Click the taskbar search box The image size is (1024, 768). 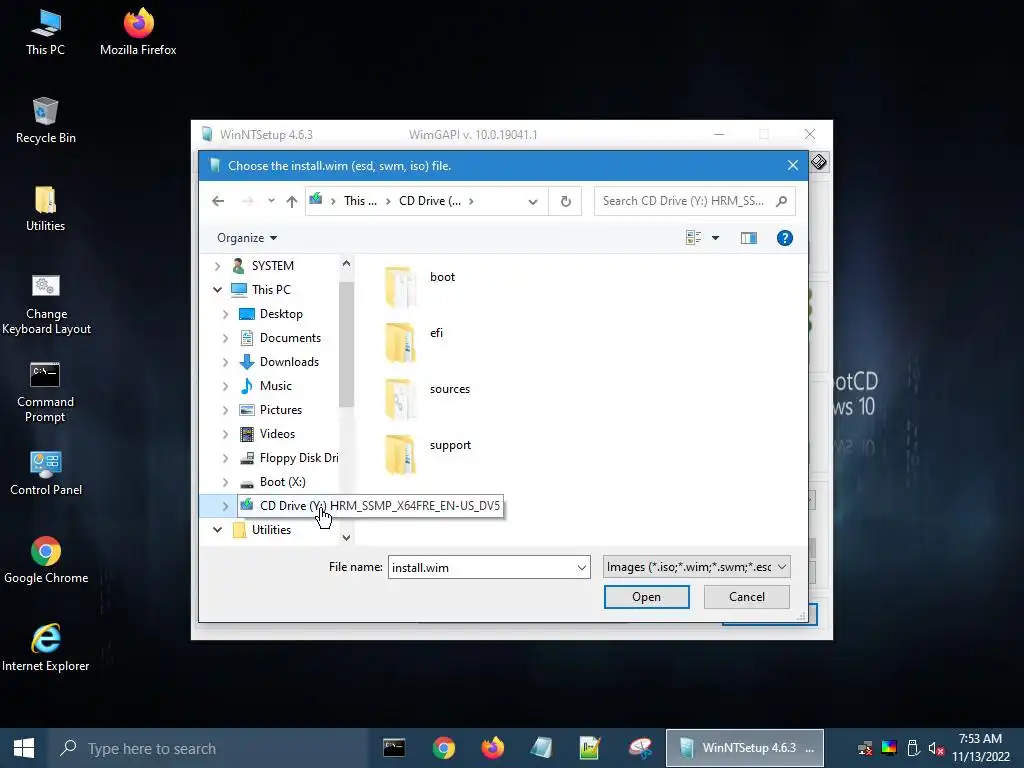coord(209,748)
